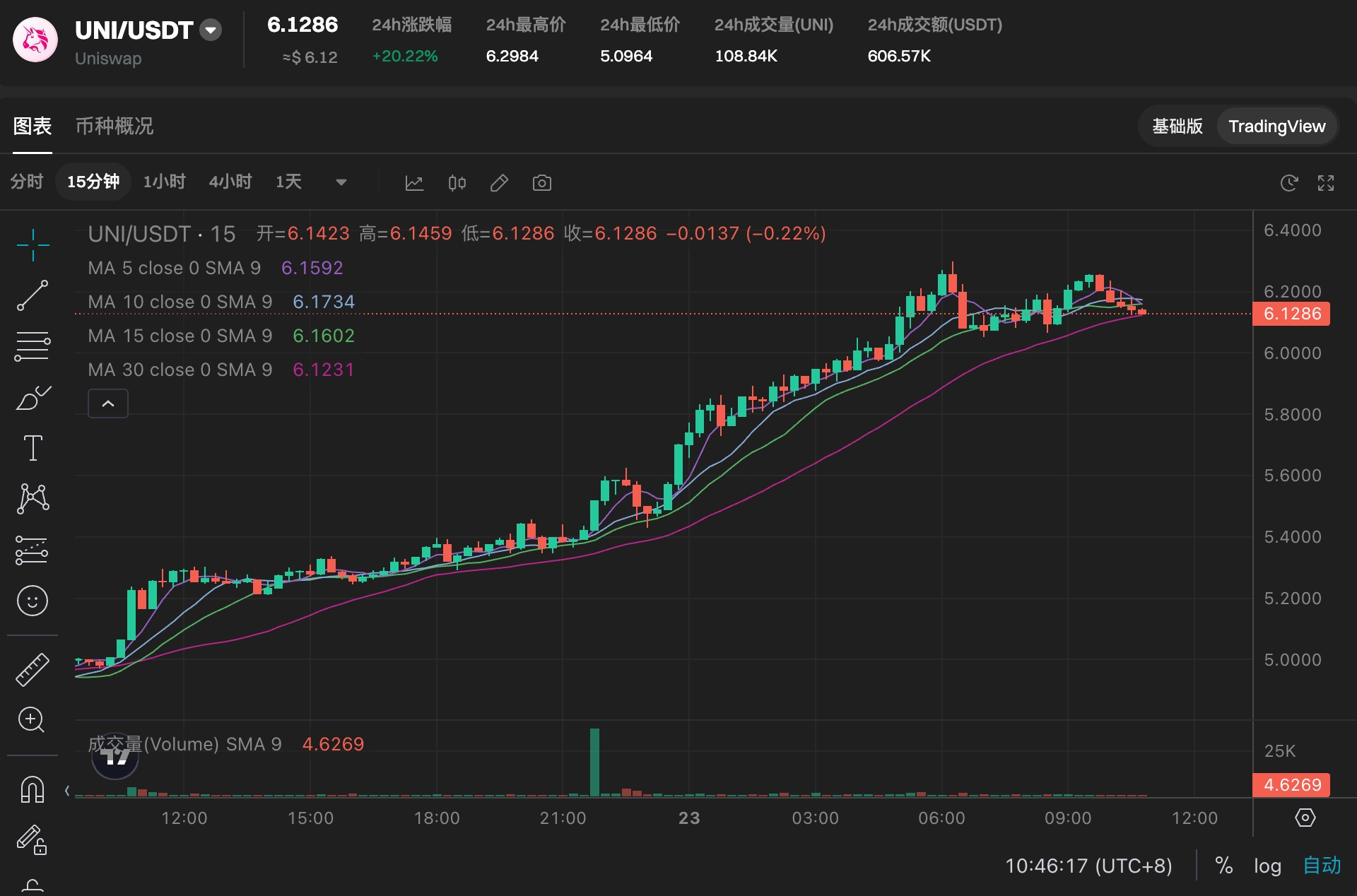The height and width of the screenshot is (896, 1357).
Task: Expand more time interval options
Action: (341, 182)
